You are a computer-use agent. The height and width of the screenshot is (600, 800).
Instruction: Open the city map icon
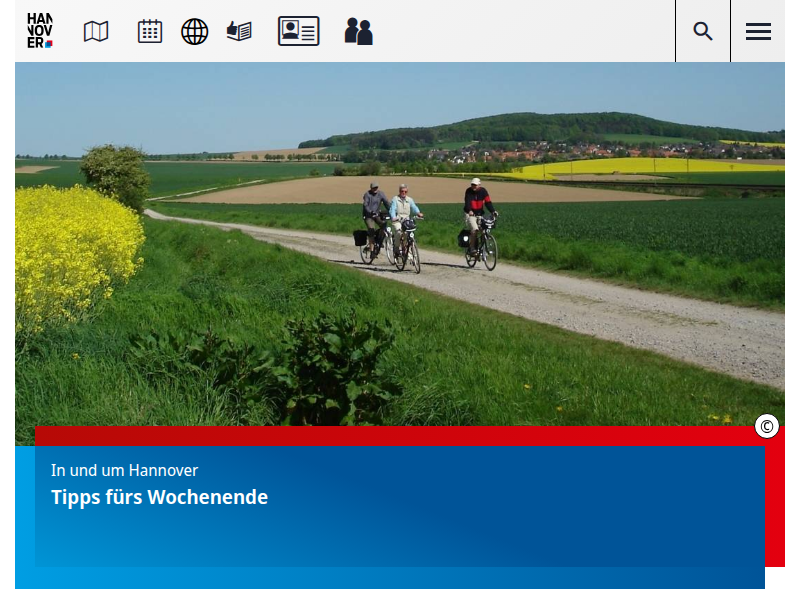96,31
